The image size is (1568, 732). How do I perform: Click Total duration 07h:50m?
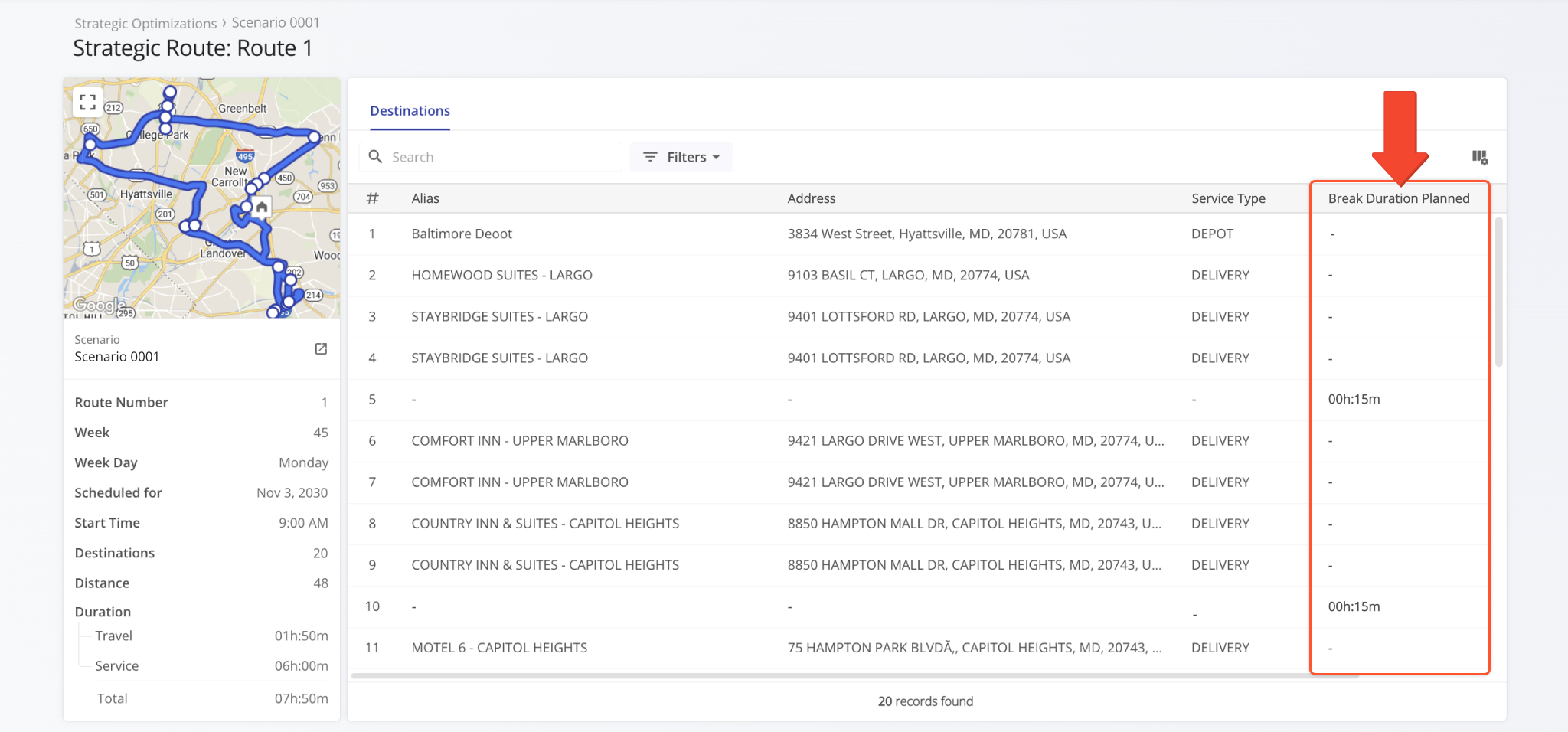pos(301,698)
